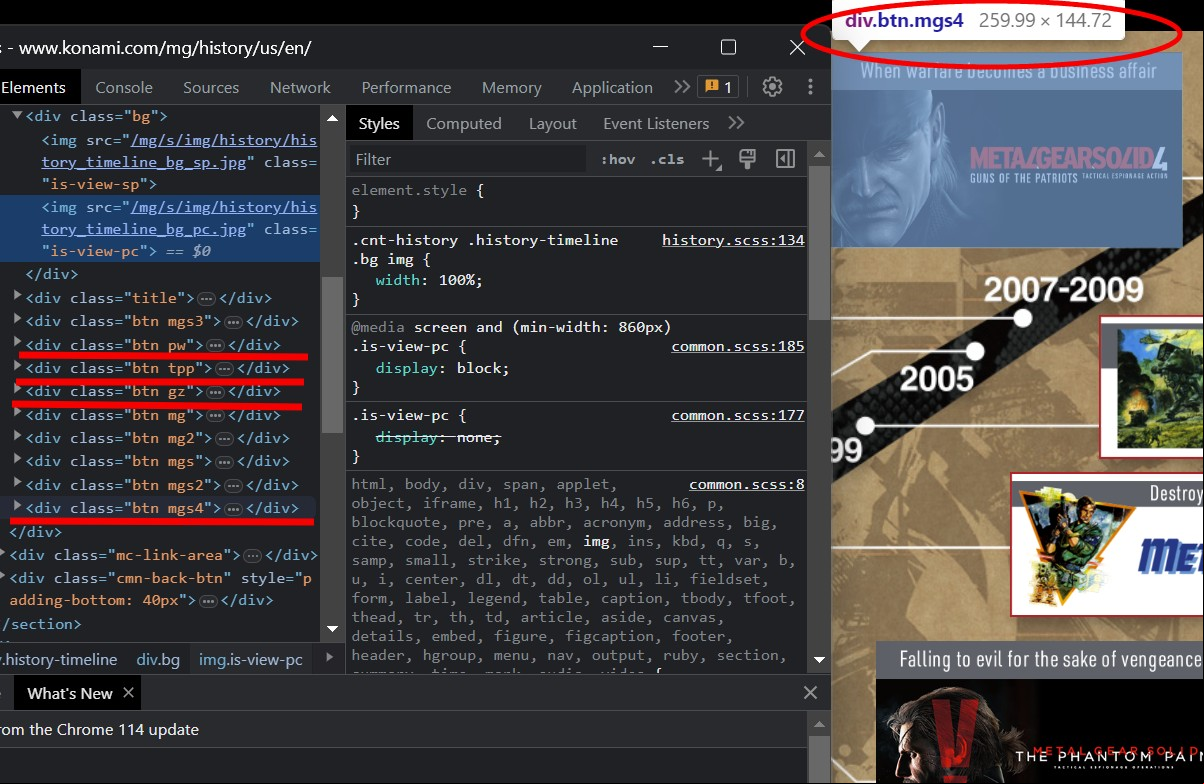Close the bottom drawer
The height and width of the screenshot is (784, 1204).
pyautogui.click(x=810, y=692)
